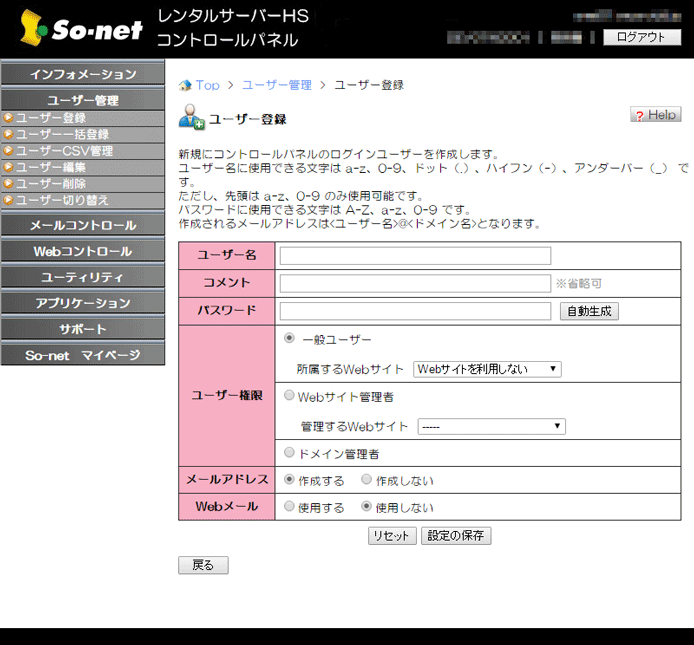This screenshot has width=694, height=645.
Task: Open Help with the question mark button
Action: [655, 115]
